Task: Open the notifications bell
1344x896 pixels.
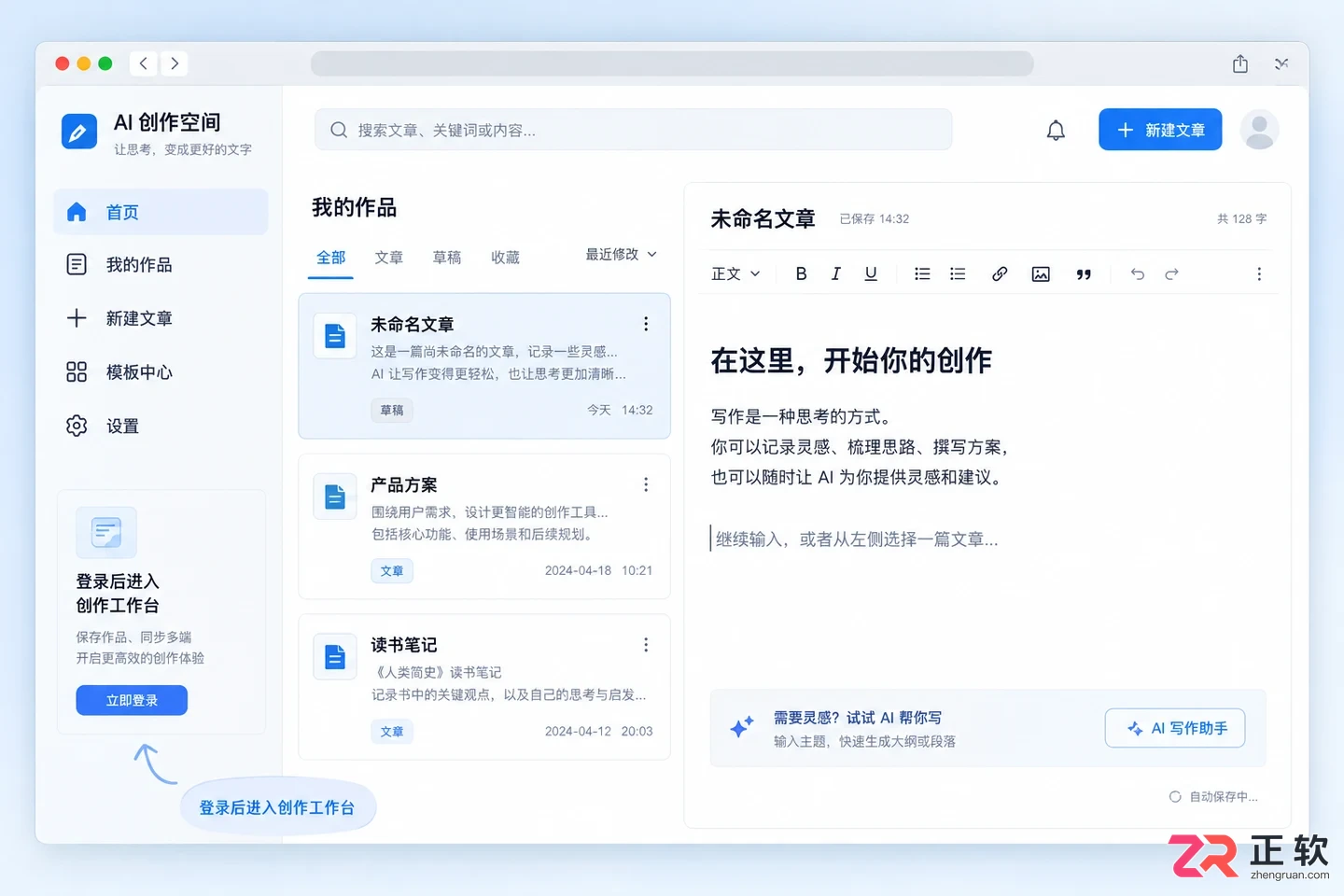Action: click(1056, 131)
